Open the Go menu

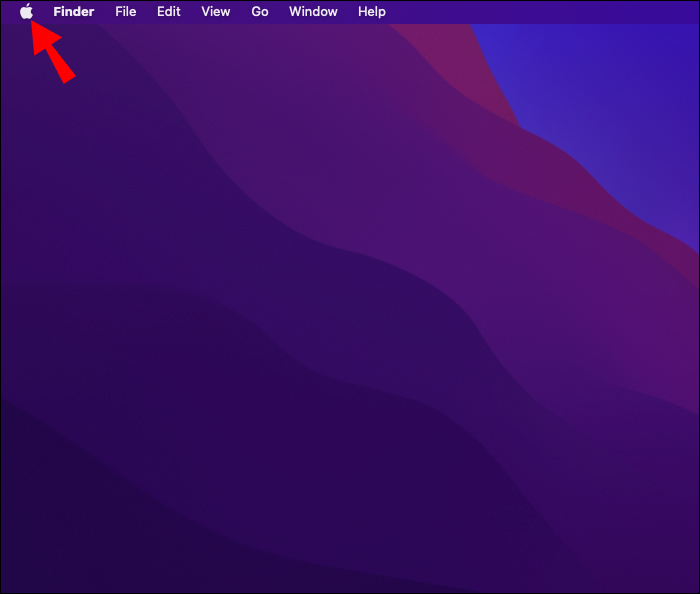(x=260, y=12)
